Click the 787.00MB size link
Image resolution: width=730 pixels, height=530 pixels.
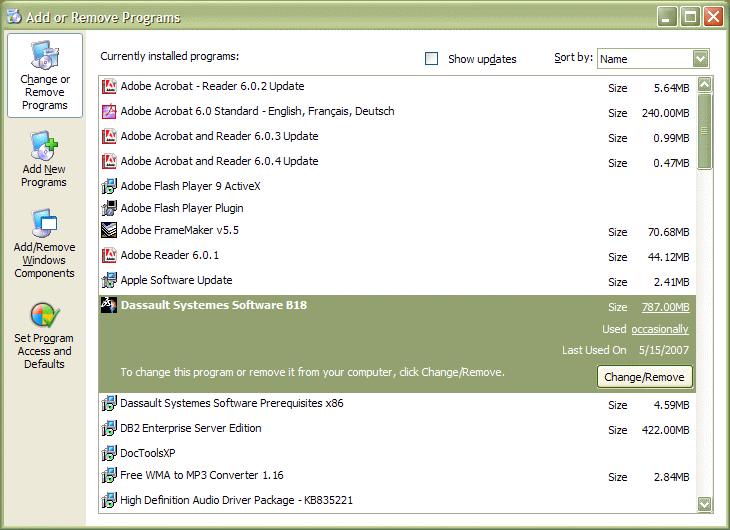click(665, 307)
